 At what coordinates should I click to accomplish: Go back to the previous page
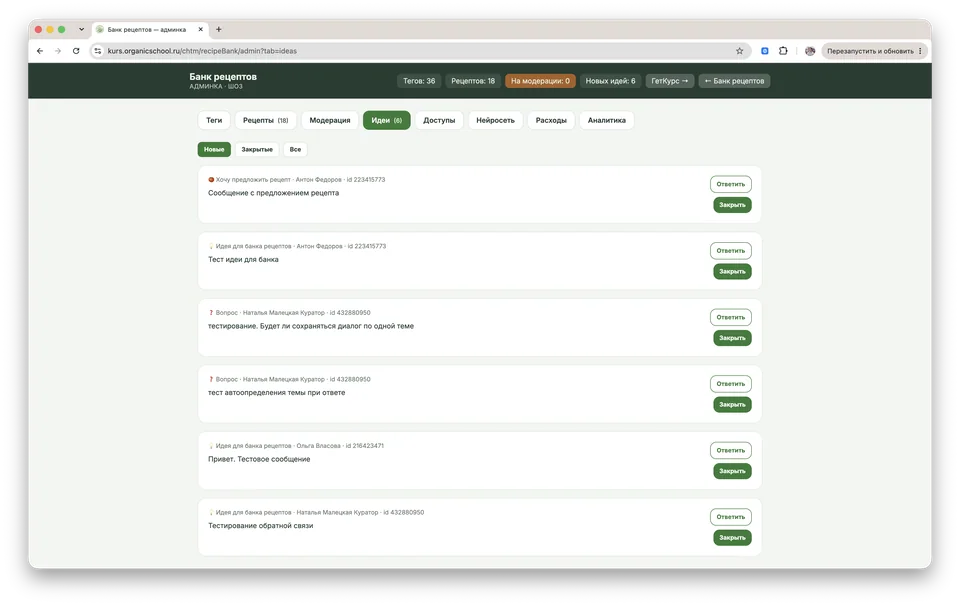[x=40, y=51]
